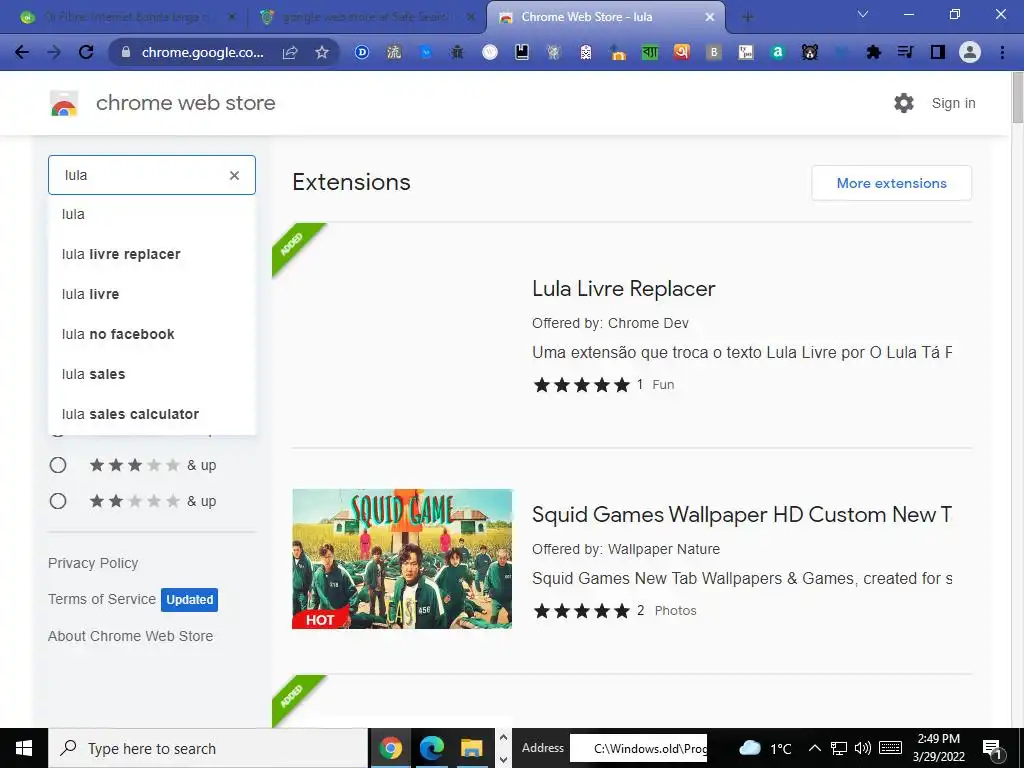1024x768 pixels.
Task: Click the taskbar toolbar up arrow
Action: (503, 737)
